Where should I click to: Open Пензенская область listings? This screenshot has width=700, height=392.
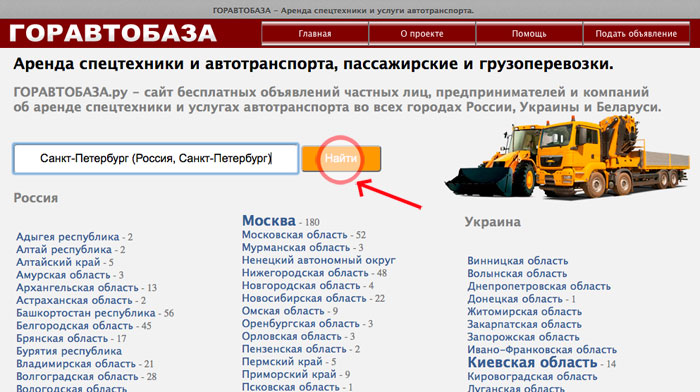[295, 349]
